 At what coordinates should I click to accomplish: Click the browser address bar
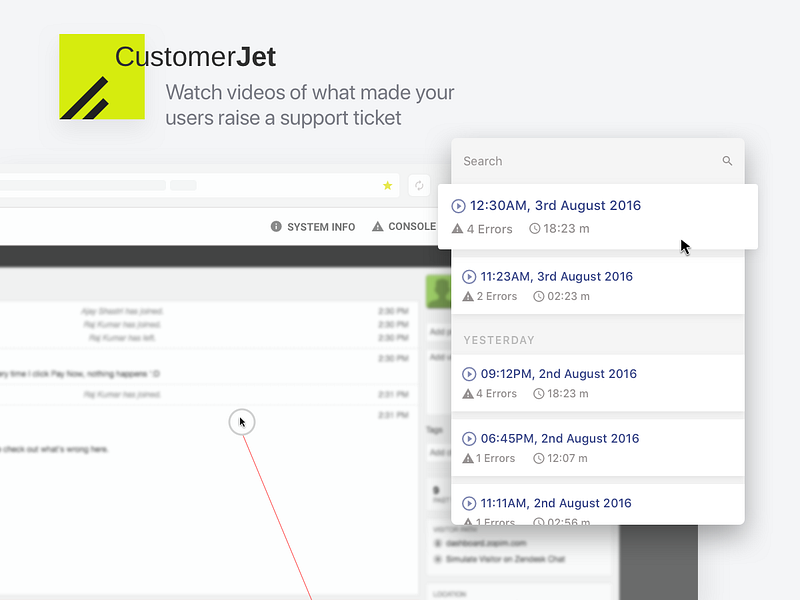[x=199, y=186]
